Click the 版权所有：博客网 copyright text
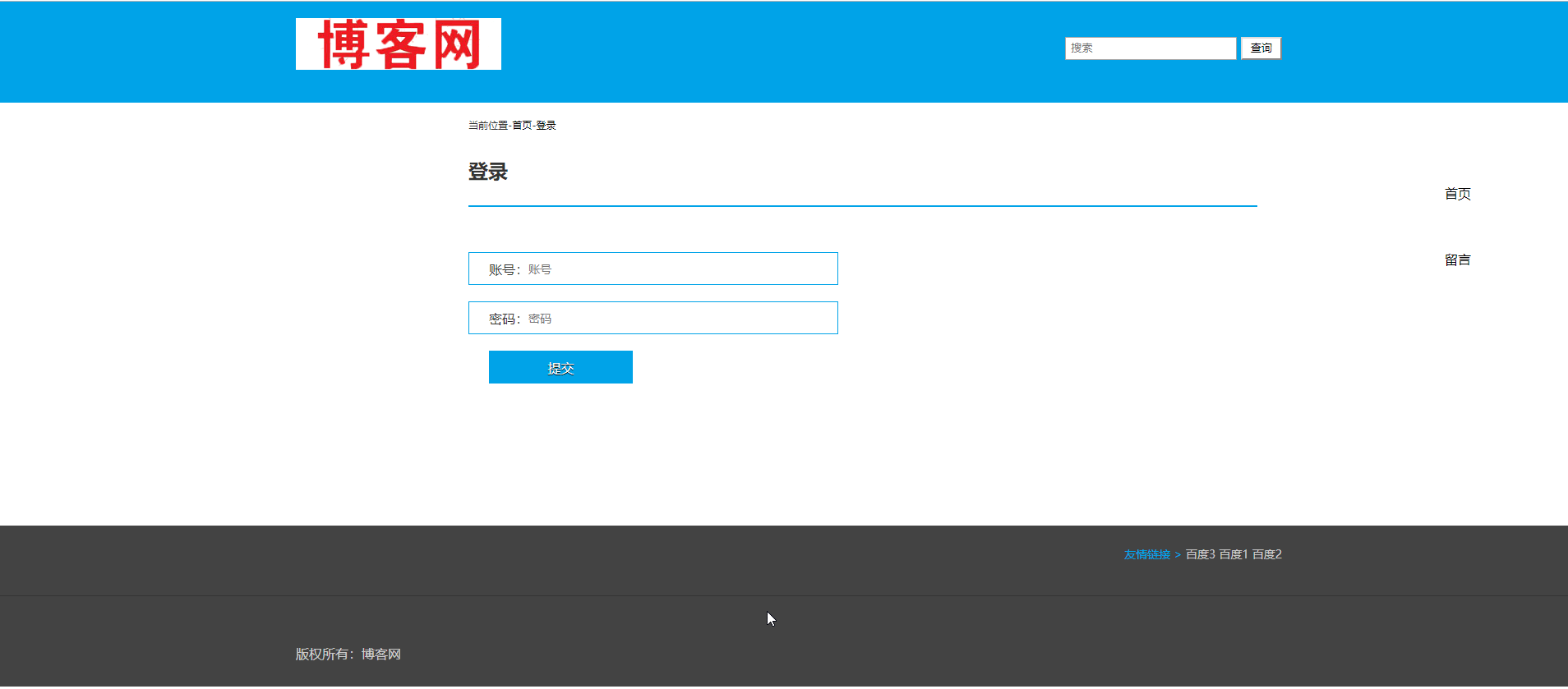The image size is (1568, 689). 348,655
